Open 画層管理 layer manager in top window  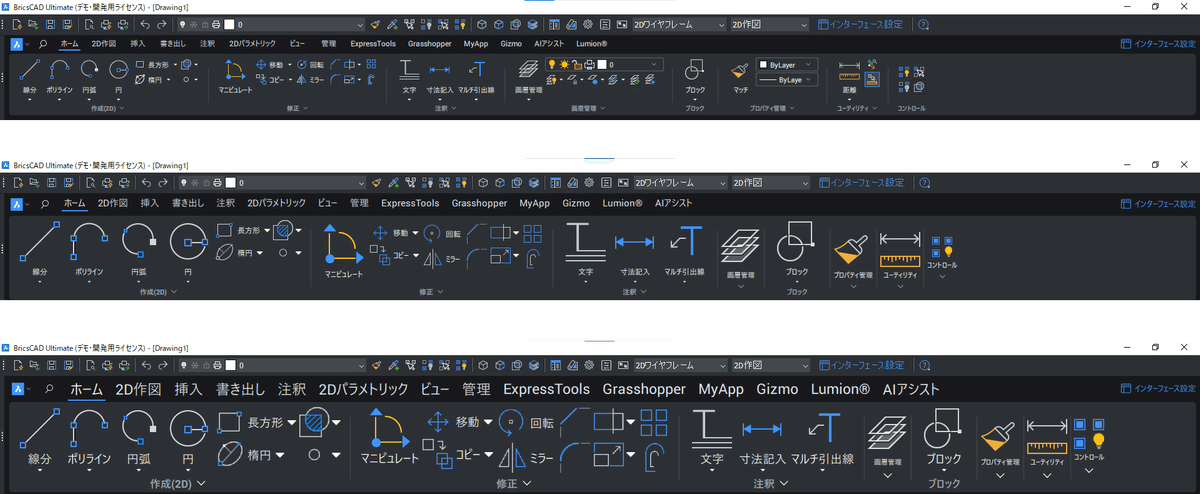tap(528, 75)
